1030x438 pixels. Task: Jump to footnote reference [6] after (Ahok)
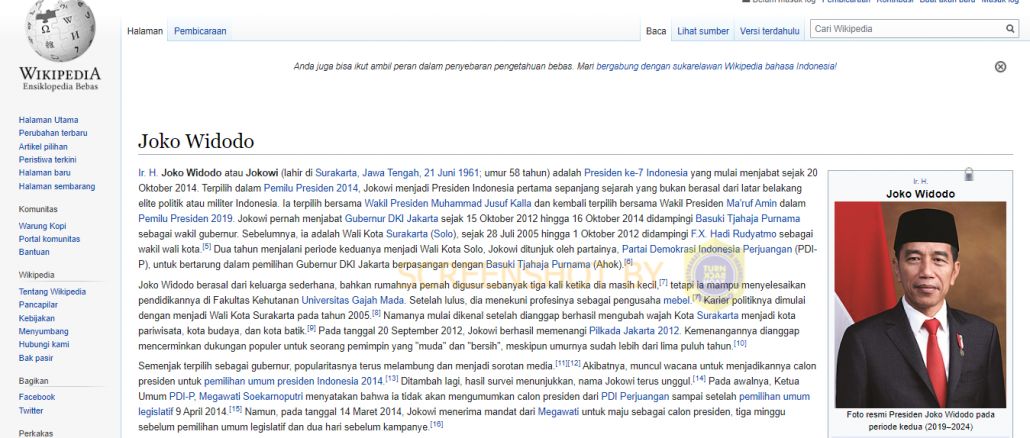(x=629, y=262)
